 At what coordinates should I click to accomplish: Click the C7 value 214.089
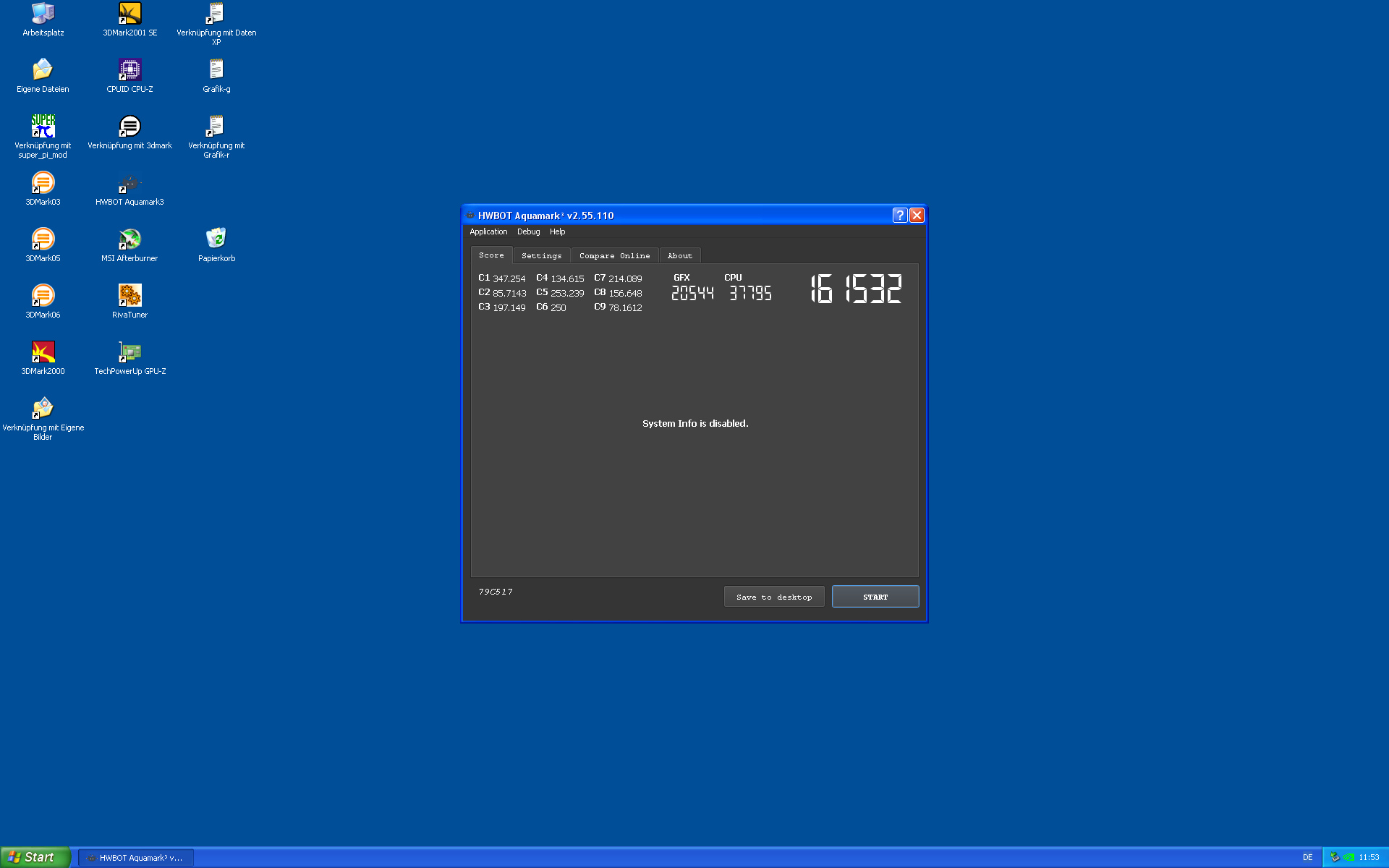625,278
